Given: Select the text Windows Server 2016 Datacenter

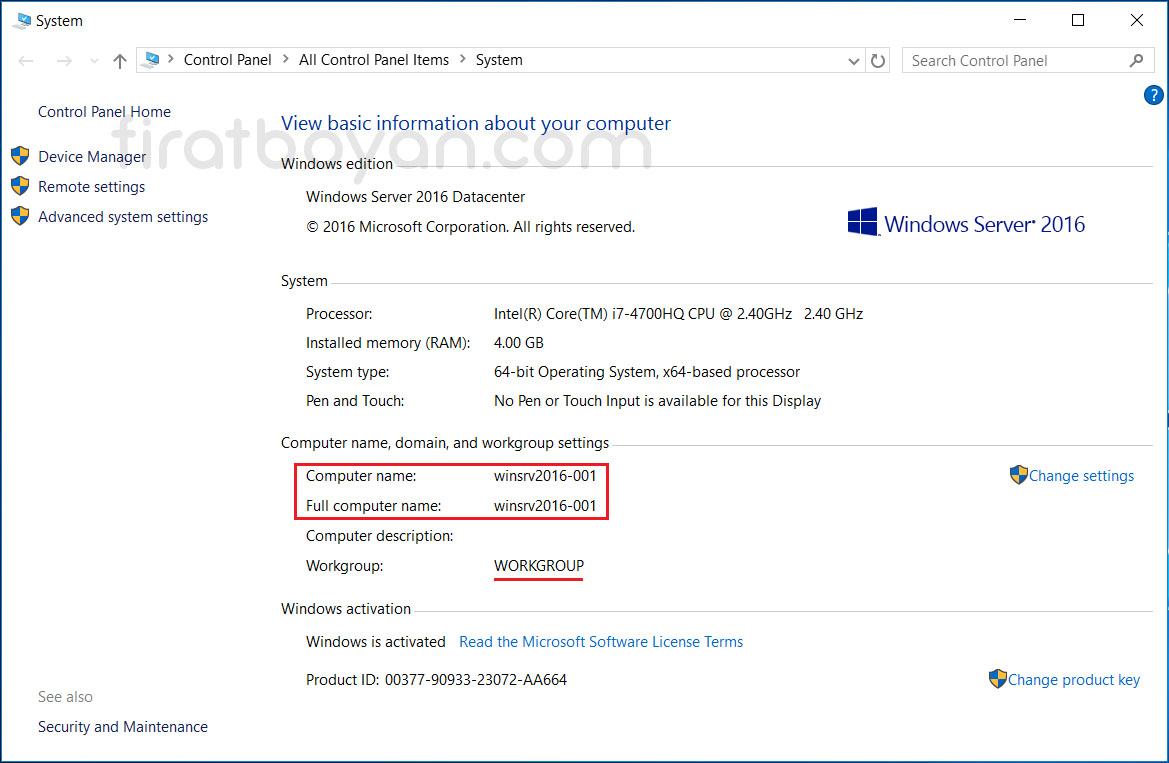Looking at the screenshot, I should [x=415, y=197].
